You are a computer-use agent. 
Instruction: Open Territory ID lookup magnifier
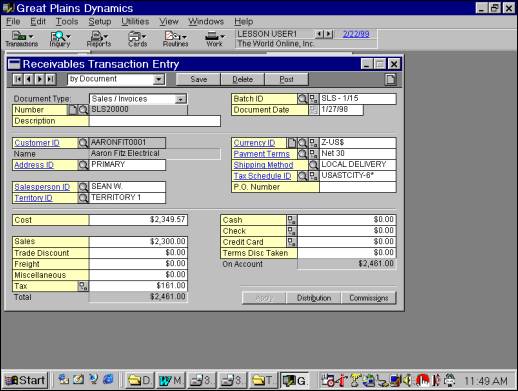[x=83, y=198]
